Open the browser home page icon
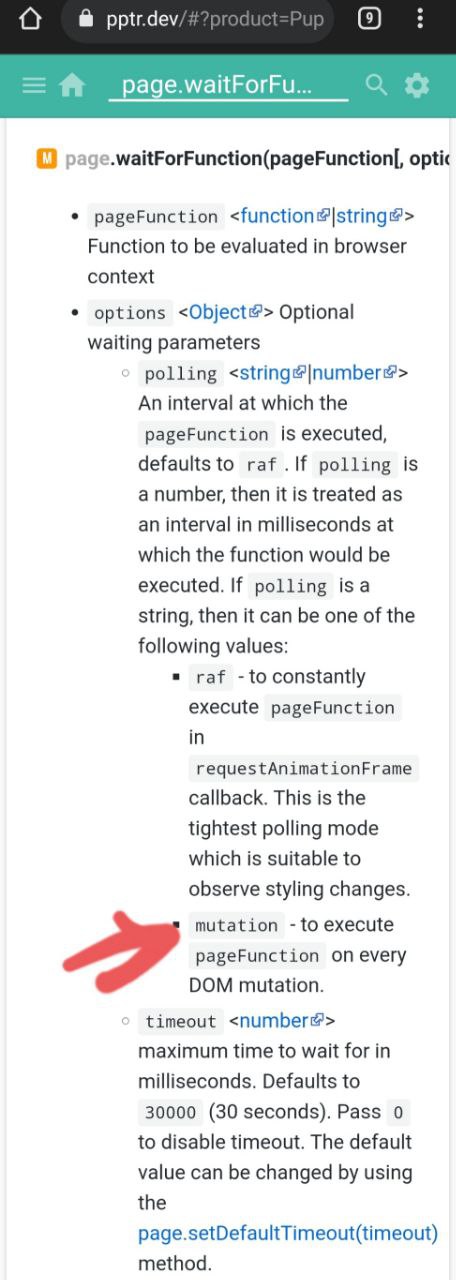456x1280 pixels. click(30, 19)
